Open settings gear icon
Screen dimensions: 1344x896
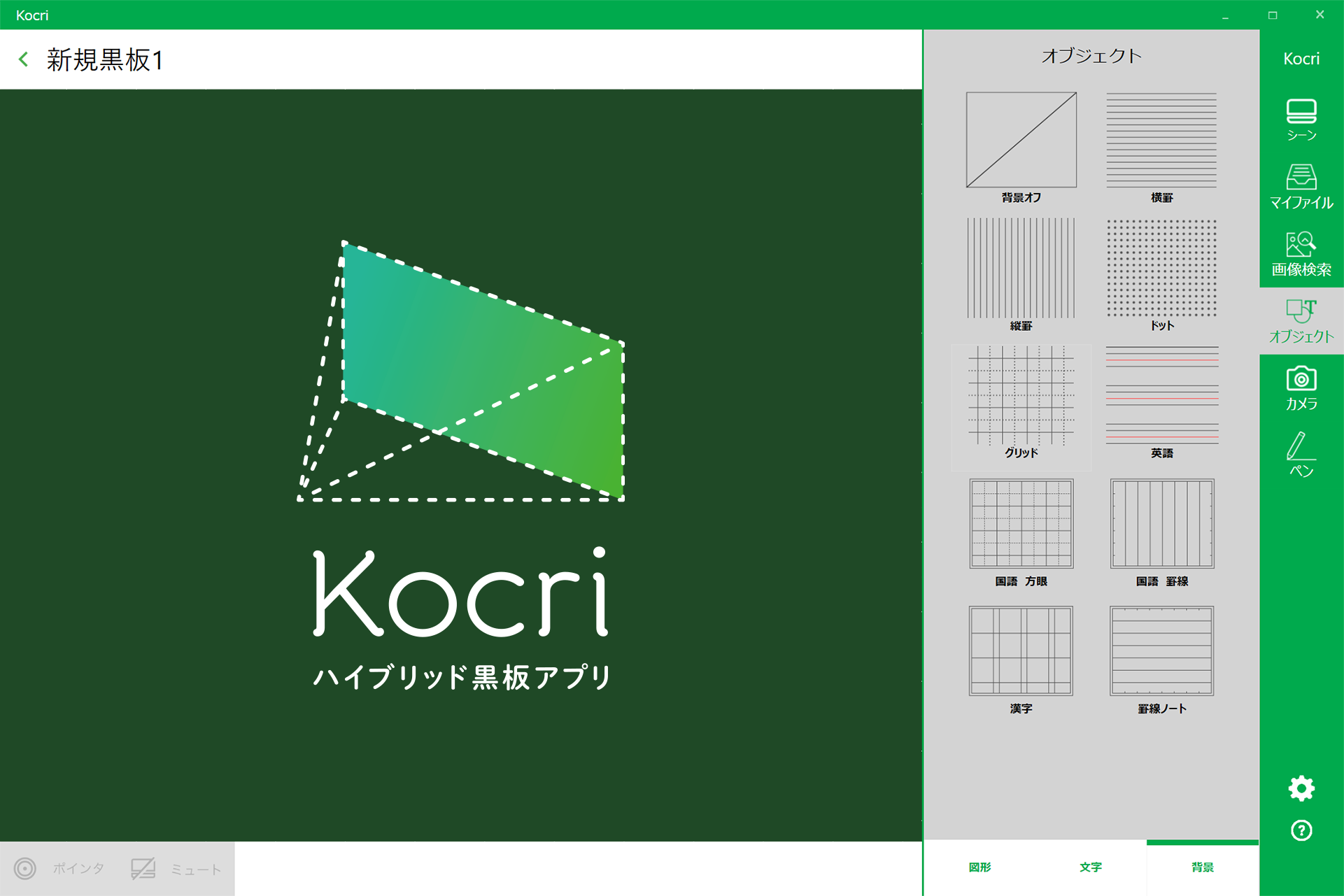tap(1301, 788)
